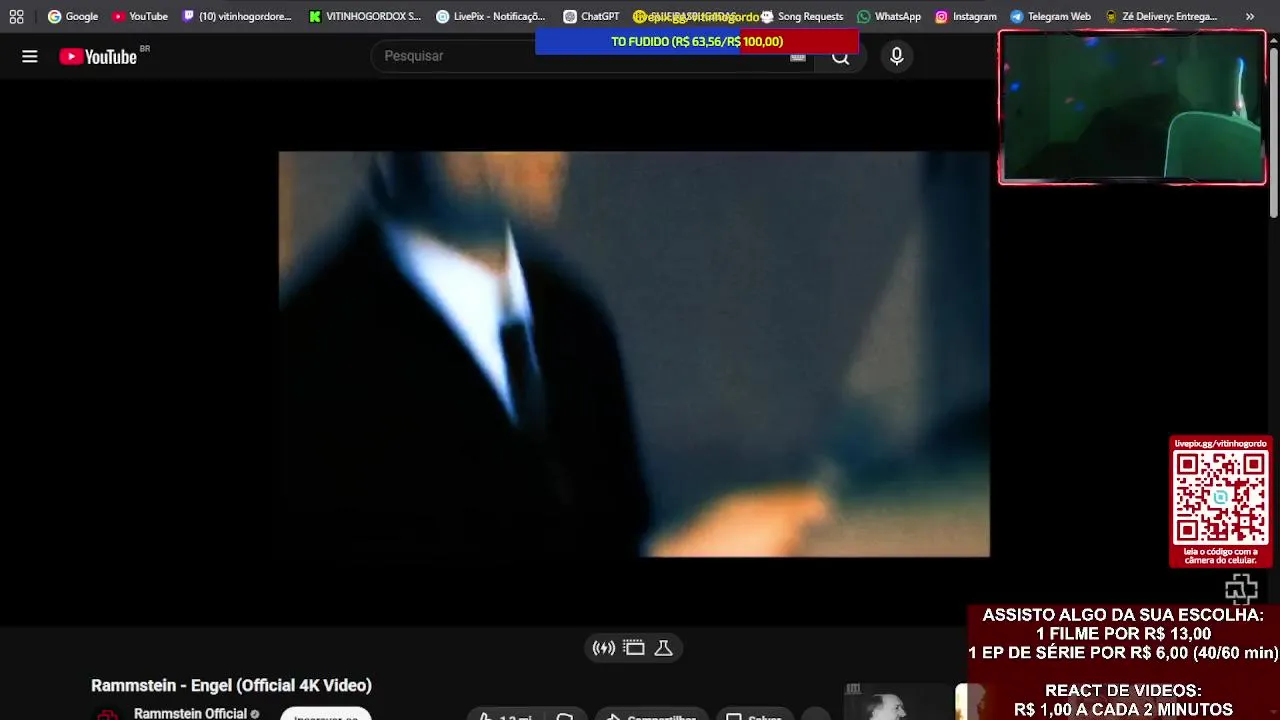Image resolution: width=1280 pixels, height=720 pixels.
Task: Click the livepix.gg QR code overlay
Action: [1220, 502]
